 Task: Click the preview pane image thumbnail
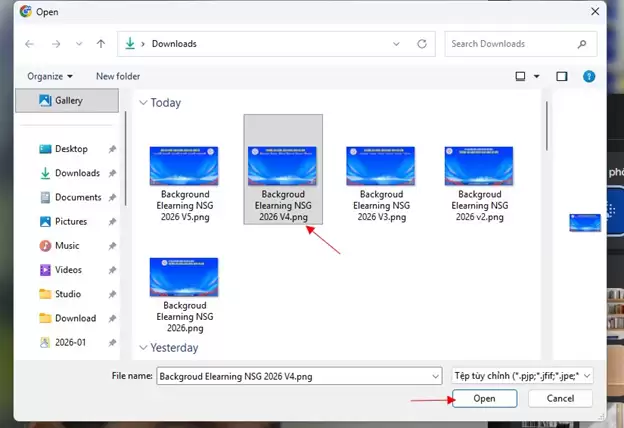(x=585, y=223)
